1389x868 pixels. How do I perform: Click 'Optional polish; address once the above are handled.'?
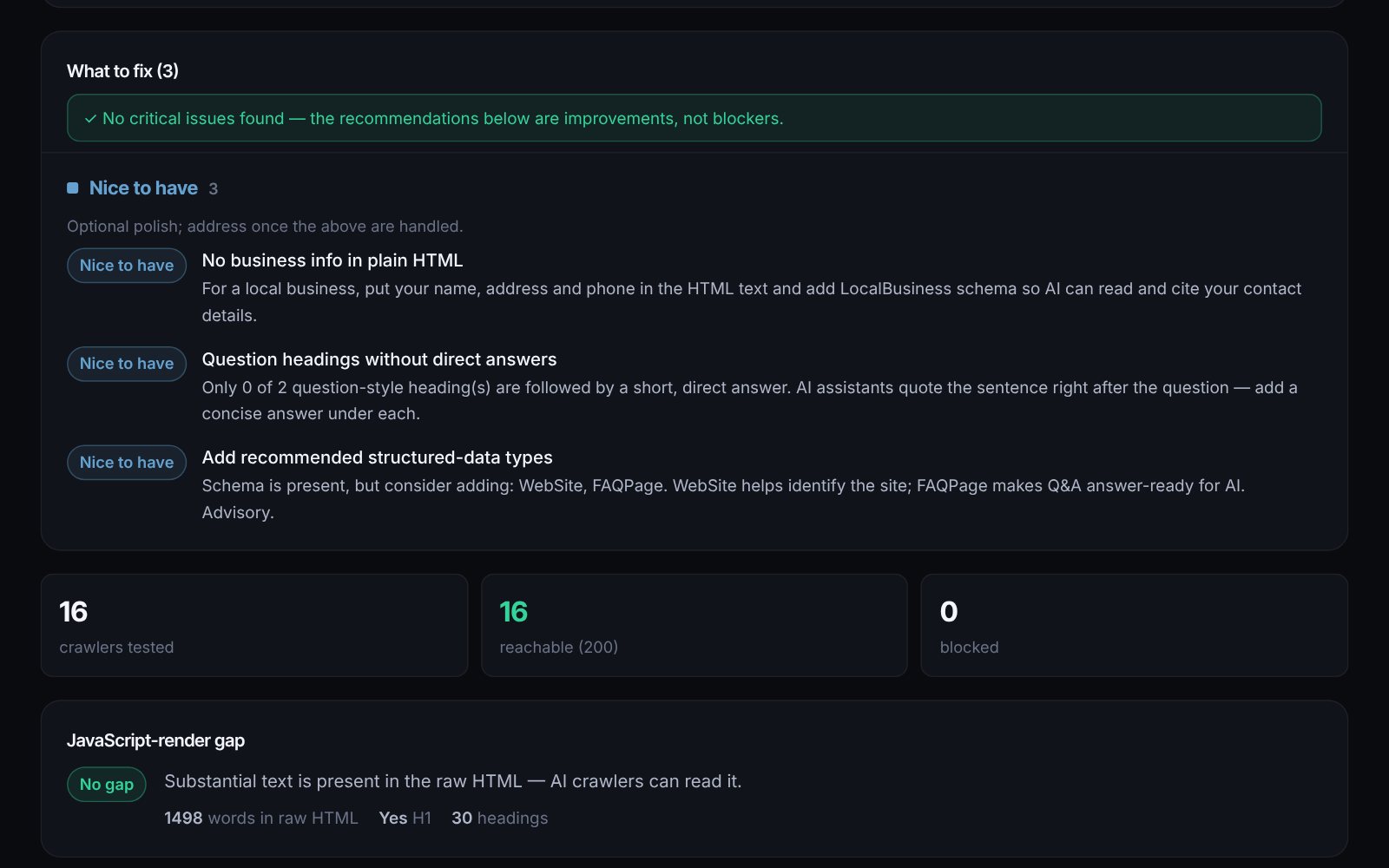265,227
